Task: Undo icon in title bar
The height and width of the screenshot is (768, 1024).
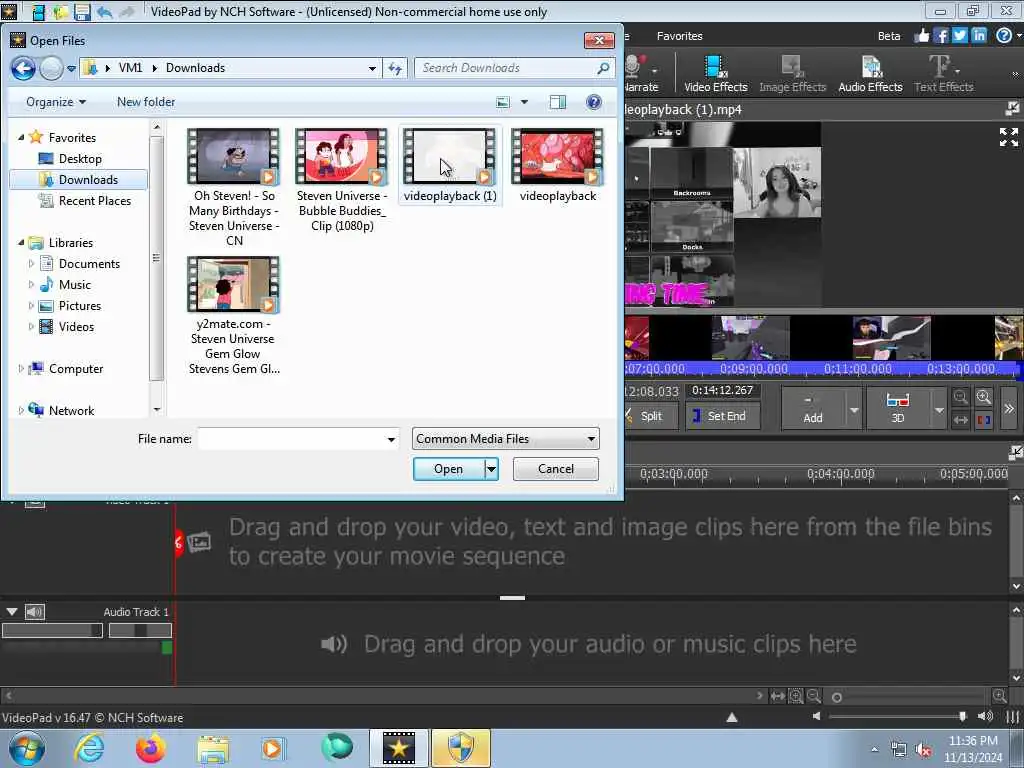Action: (104, 11)
